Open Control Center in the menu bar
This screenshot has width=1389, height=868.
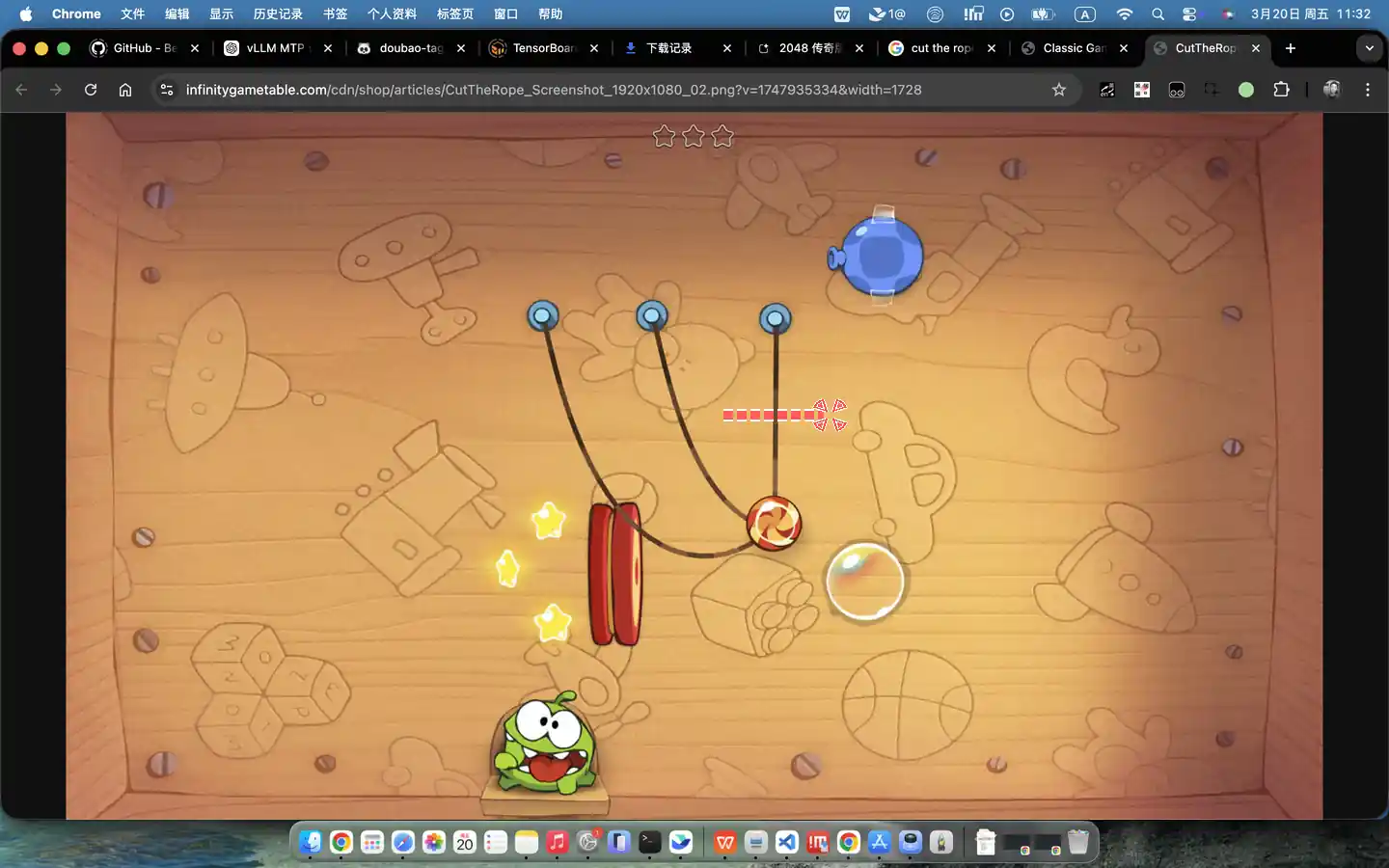tap(1189, 14)
